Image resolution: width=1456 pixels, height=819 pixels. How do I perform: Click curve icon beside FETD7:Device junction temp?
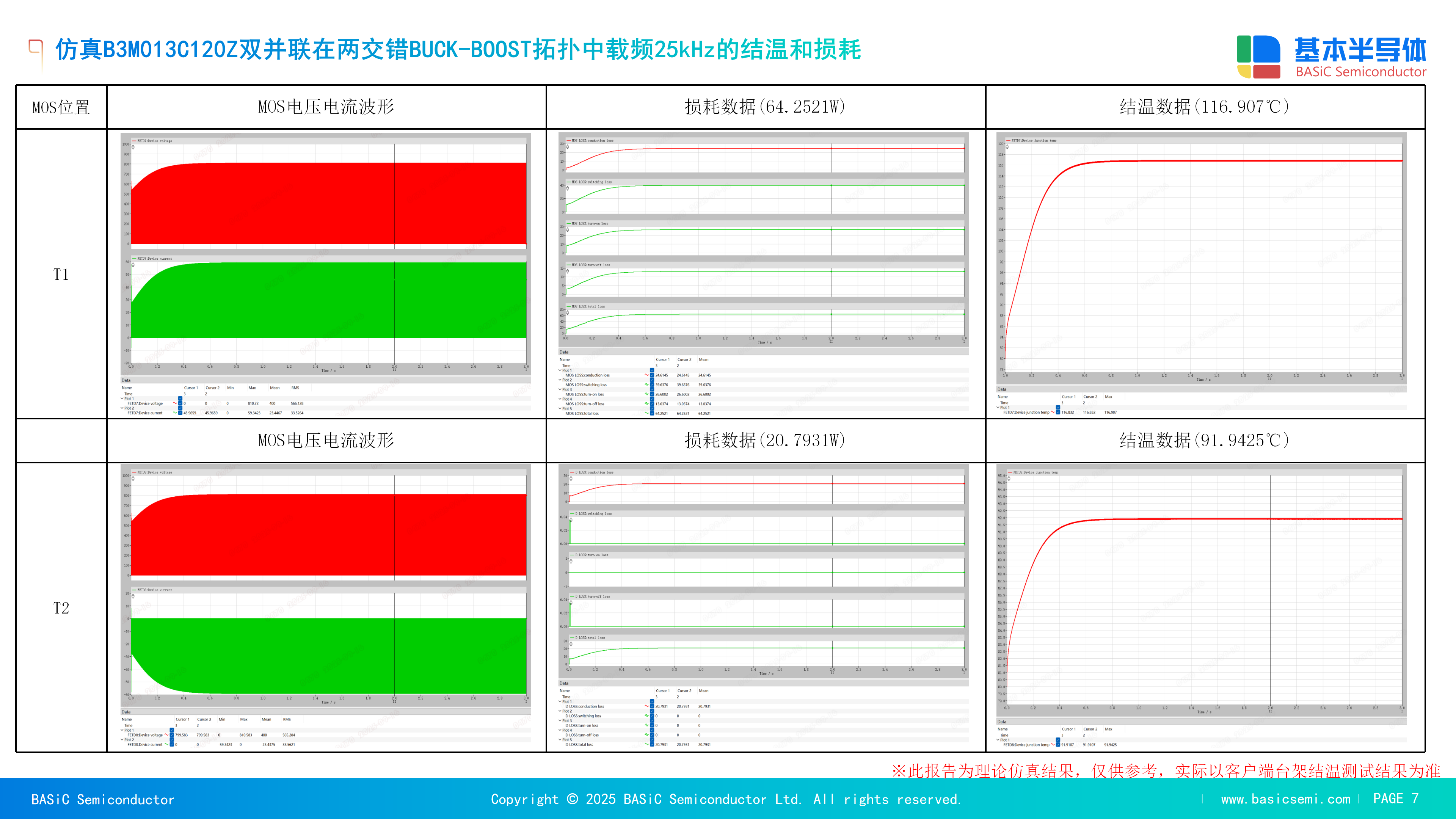tap(1053, 412)
